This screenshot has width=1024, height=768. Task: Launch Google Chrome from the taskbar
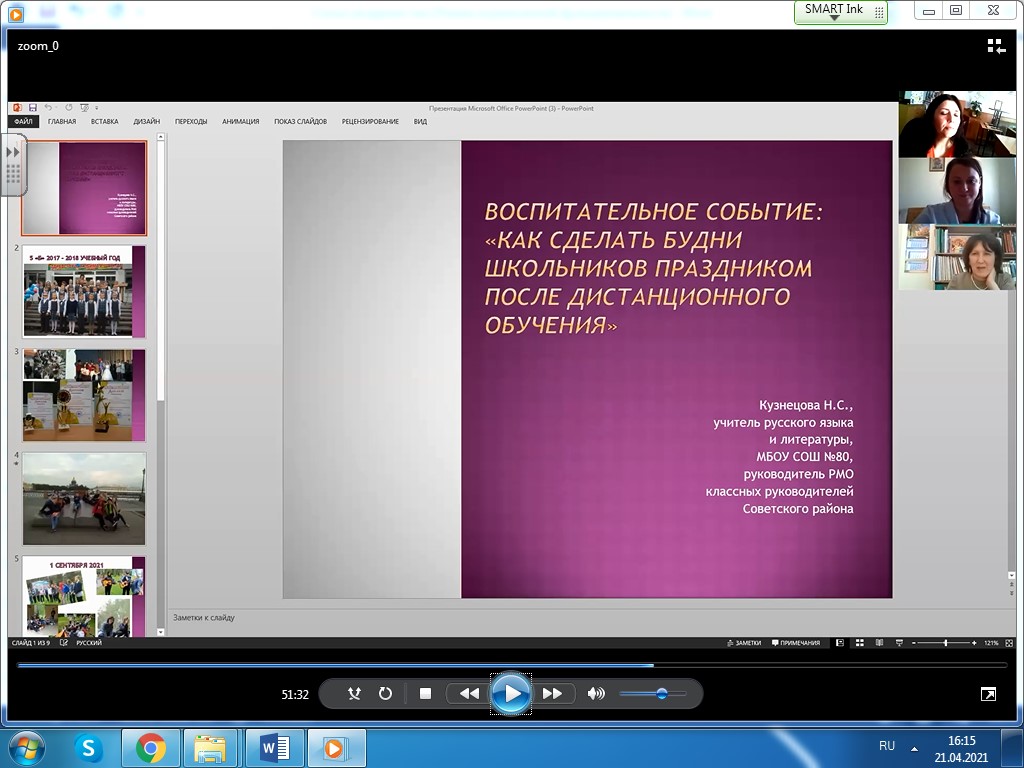pos(151,747)
